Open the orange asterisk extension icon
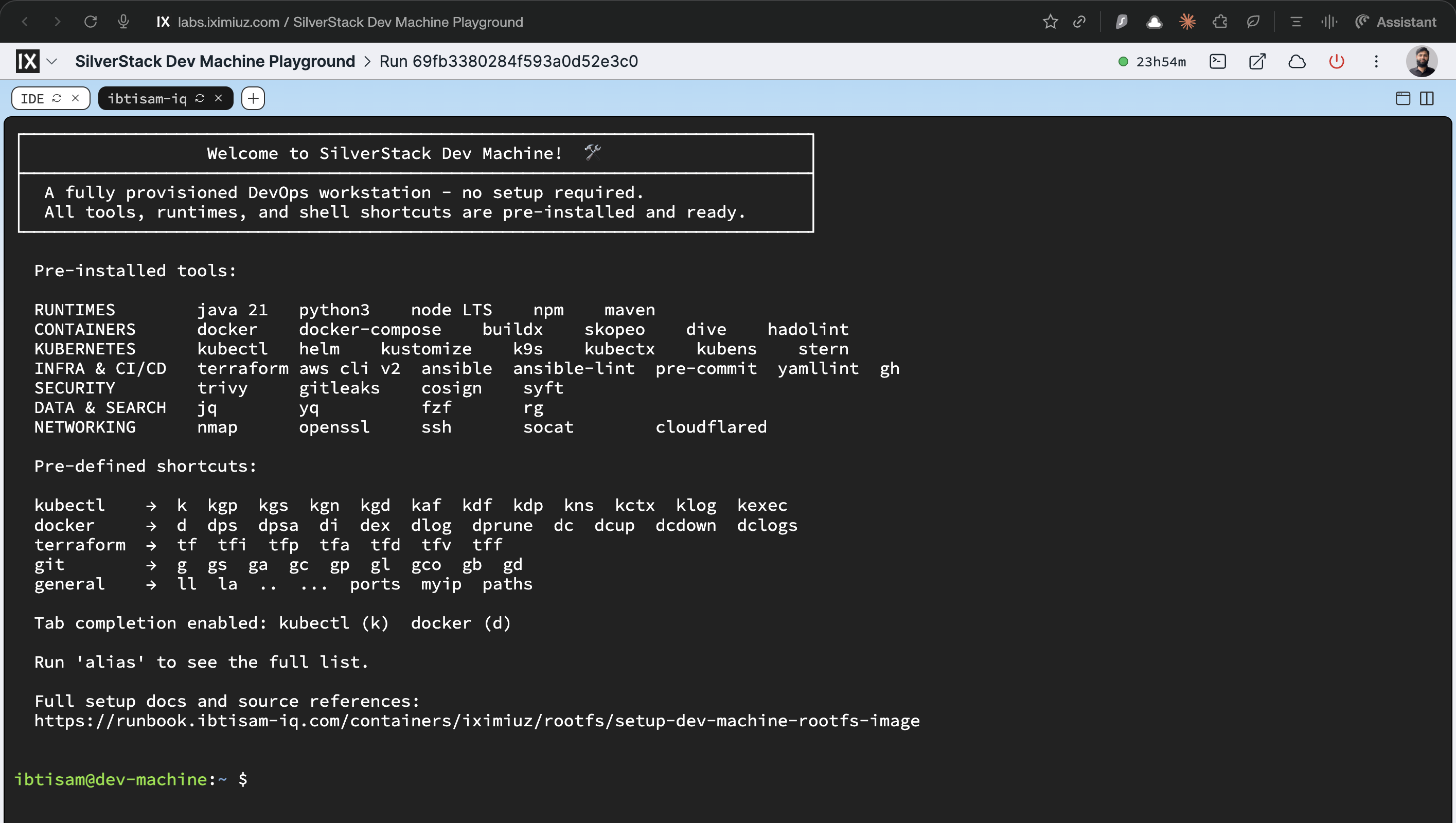Image resolution: width=1456 pixels, height=823 pixels. pyautogui.click(x=1187, y=22)
